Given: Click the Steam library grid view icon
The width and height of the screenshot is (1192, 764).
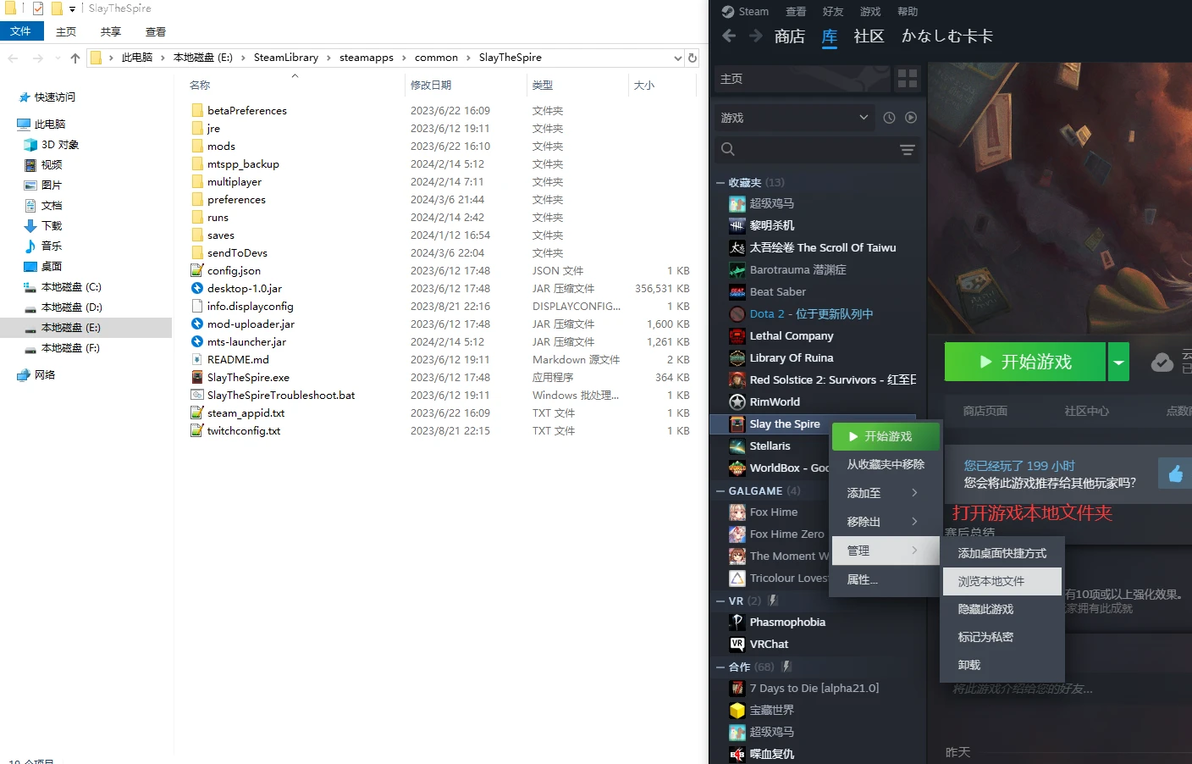Looking at the screenshot, I should click(908, 78).
